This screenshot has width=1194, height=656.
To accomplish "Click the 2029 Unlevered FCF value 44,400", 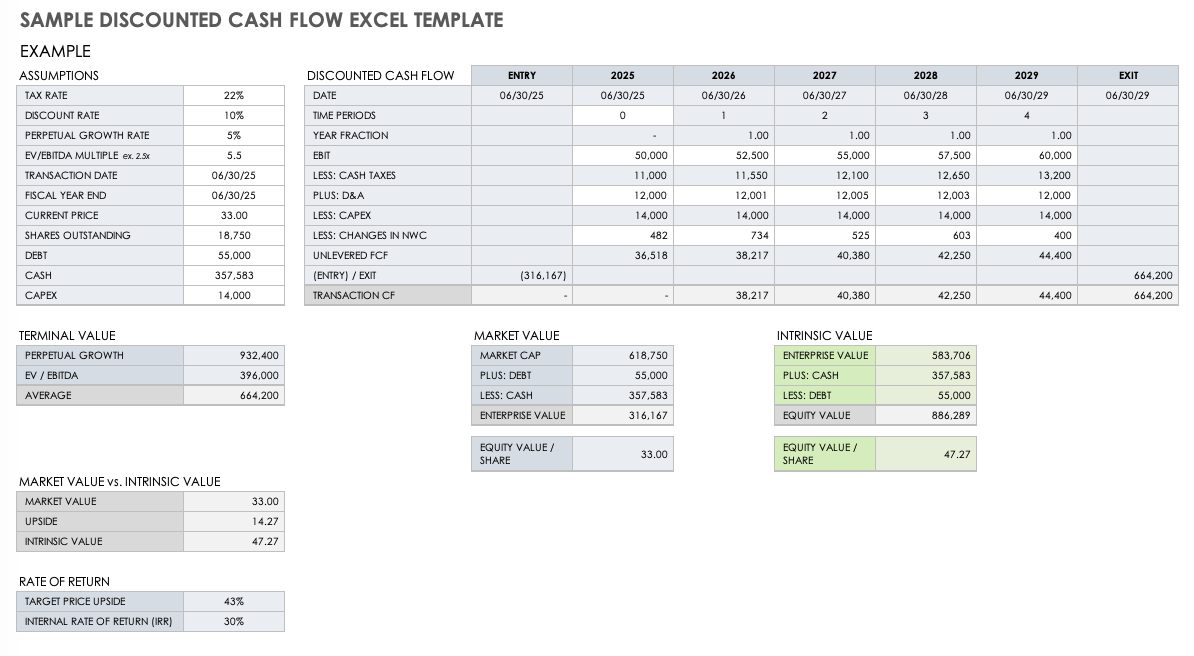I will coord(1027,255).
